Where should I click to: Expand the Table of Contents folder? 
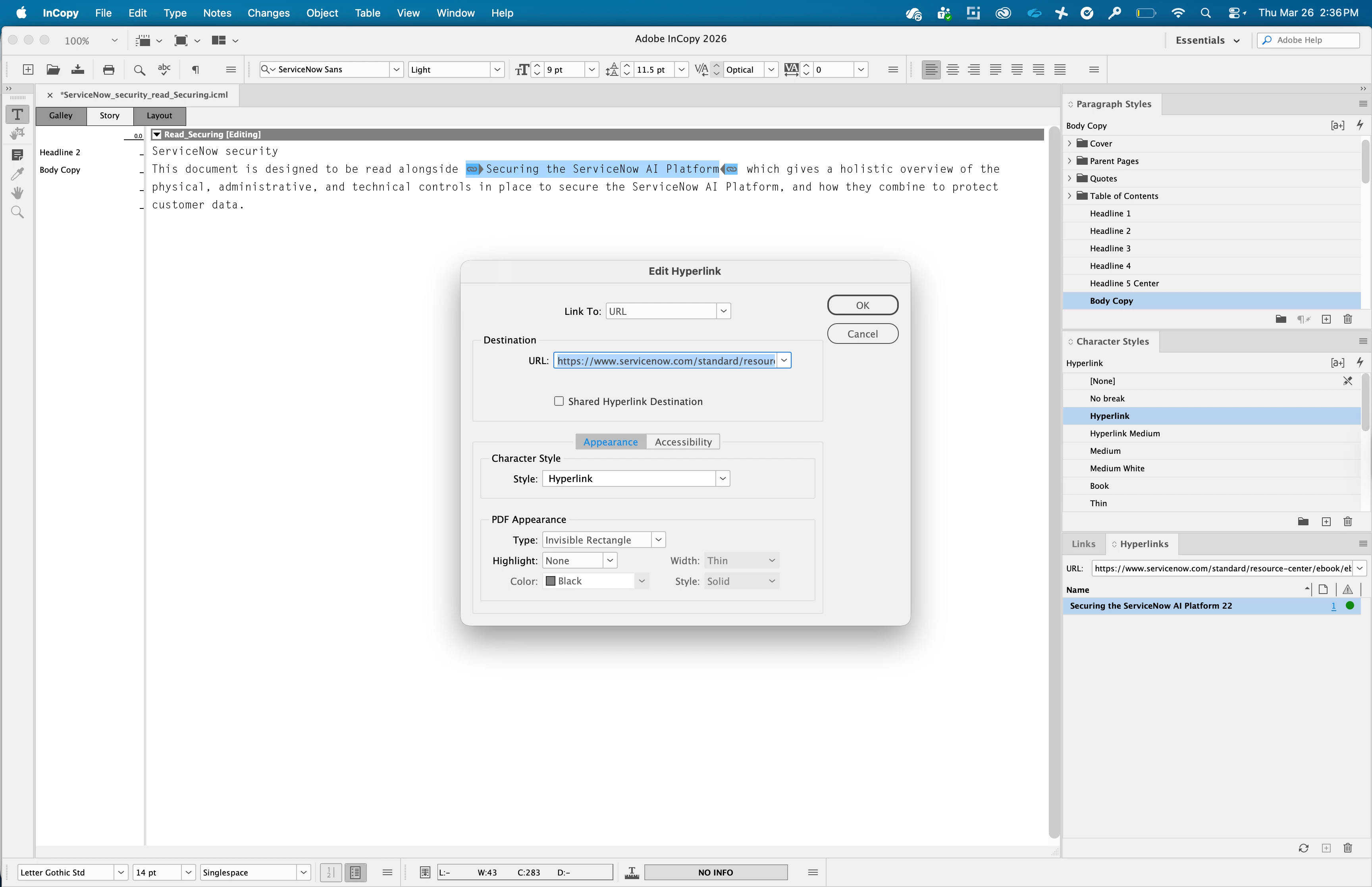(1070, 196)
